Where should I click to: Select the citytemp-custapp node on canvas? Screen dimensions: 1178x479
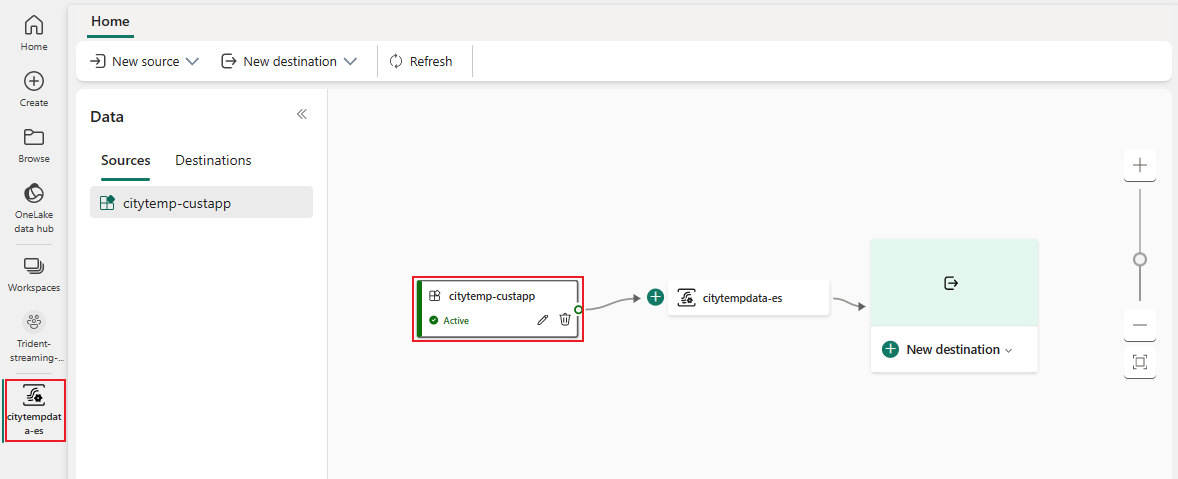pos(498,309)
